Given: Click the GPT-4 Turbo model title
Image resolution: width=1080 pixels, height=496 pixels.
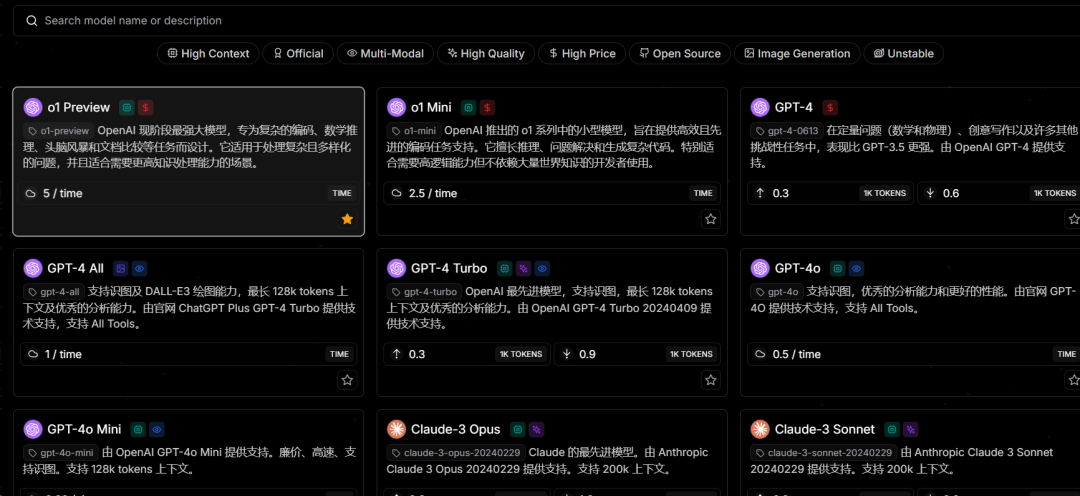Looking at the screenshot, I should [449, 269].
